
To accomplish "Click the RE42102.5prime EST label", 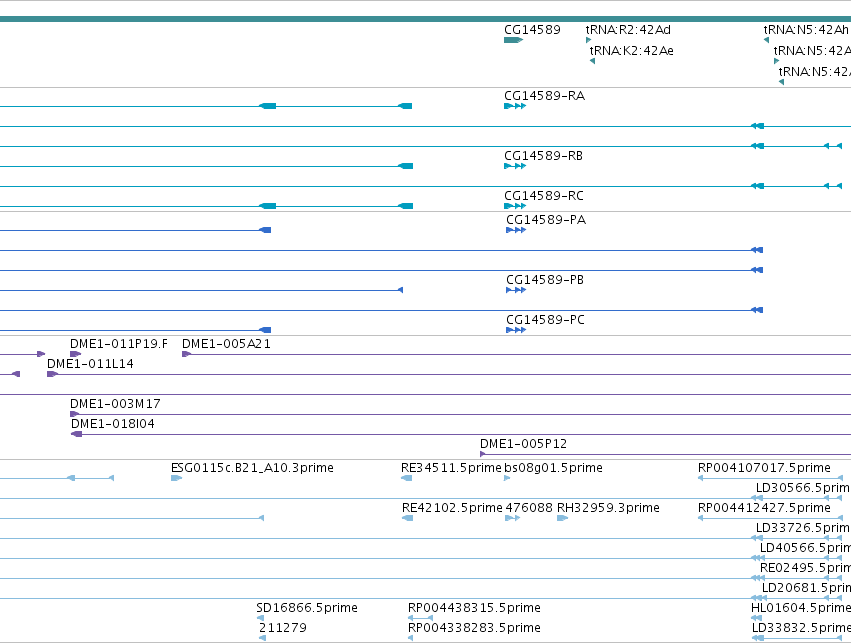I will (452, 508).
